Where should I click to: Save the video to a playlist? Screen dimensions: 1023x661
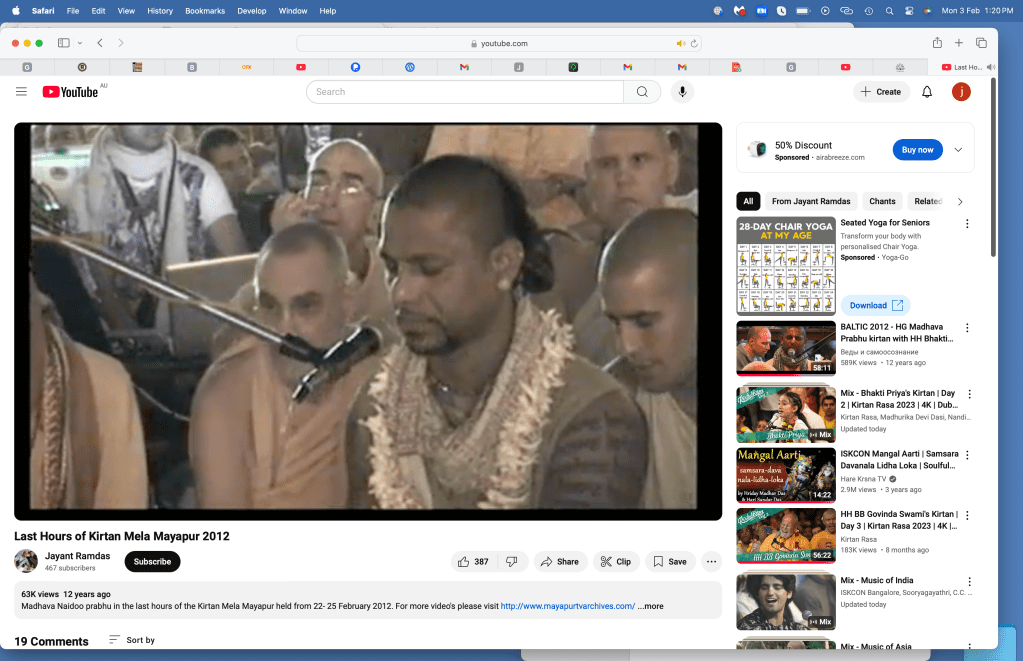coord(670,562)
